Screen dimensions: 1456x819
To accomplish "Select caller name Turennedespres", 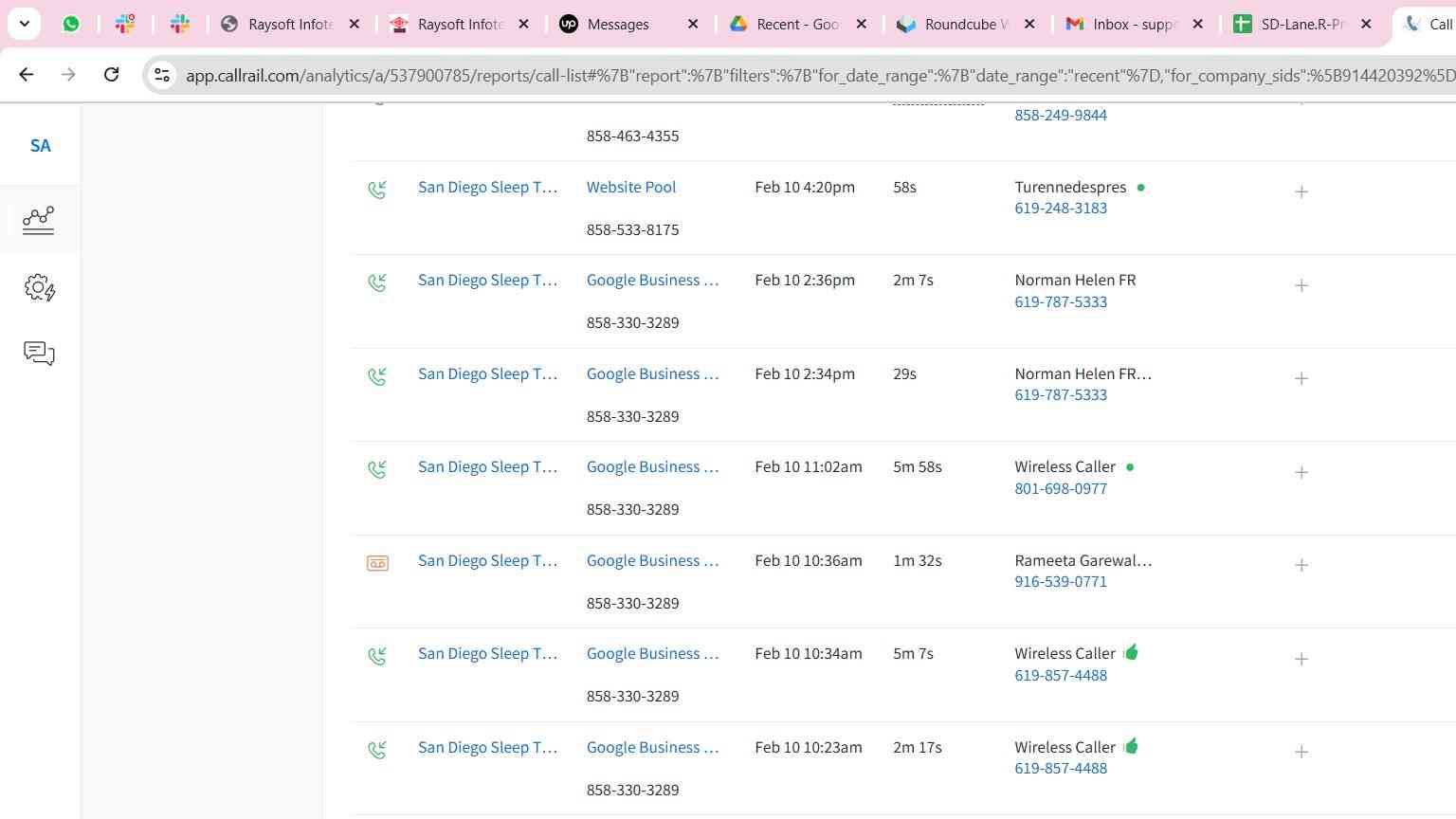I will (x=1070, y=187).
